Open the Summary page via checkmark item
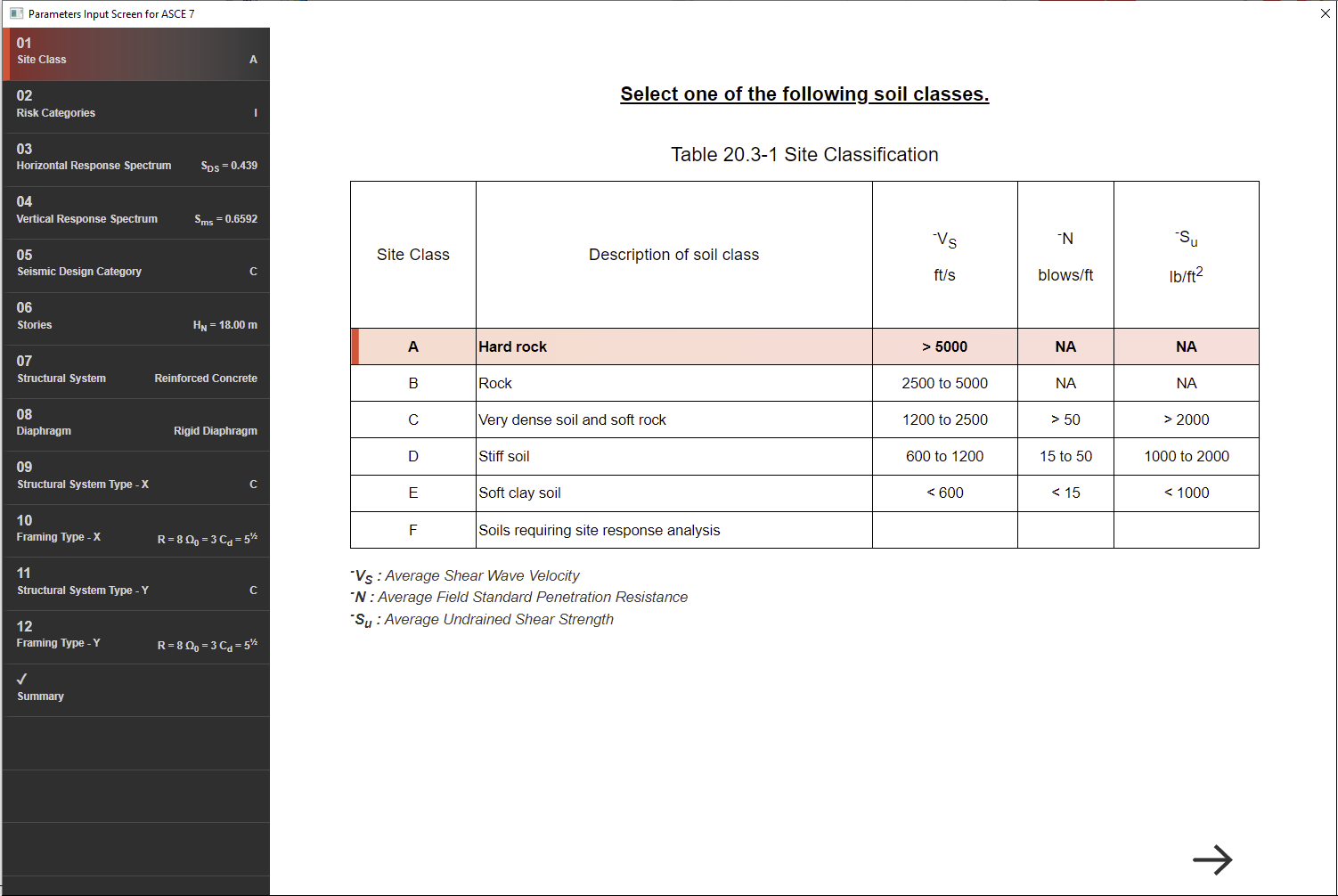1338x896 pixels. click(x=135, y=688)
